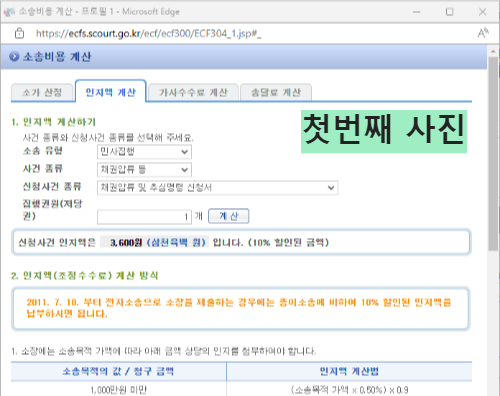This screenshot has height=396, width=500.
Task: Click the scrollbar up arrow
Action: (493, 51)
